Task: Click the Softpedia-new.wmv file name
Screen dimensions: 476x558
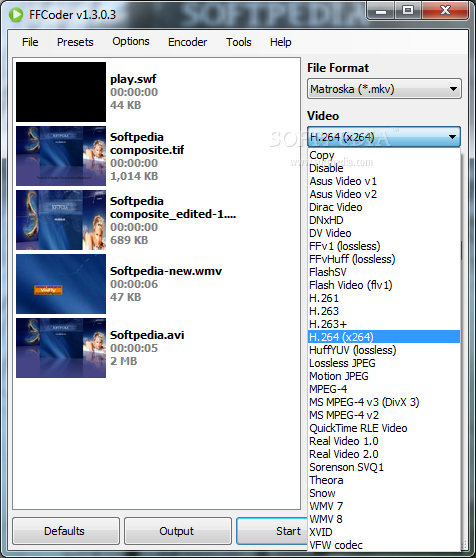Action: pos(166,271)
